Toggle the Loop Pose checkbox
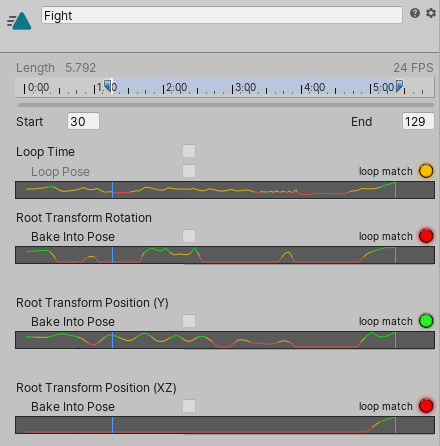This screenshot has height=446, width=440. 189,171
